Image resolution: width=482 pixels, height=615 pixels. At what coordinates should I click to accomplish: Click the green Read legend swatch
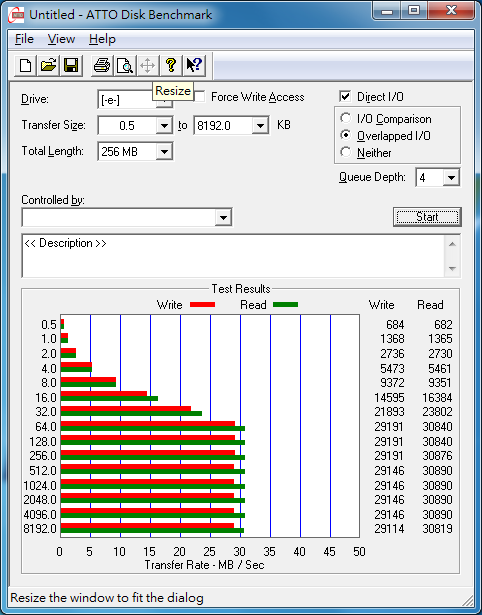coord(285,305)
